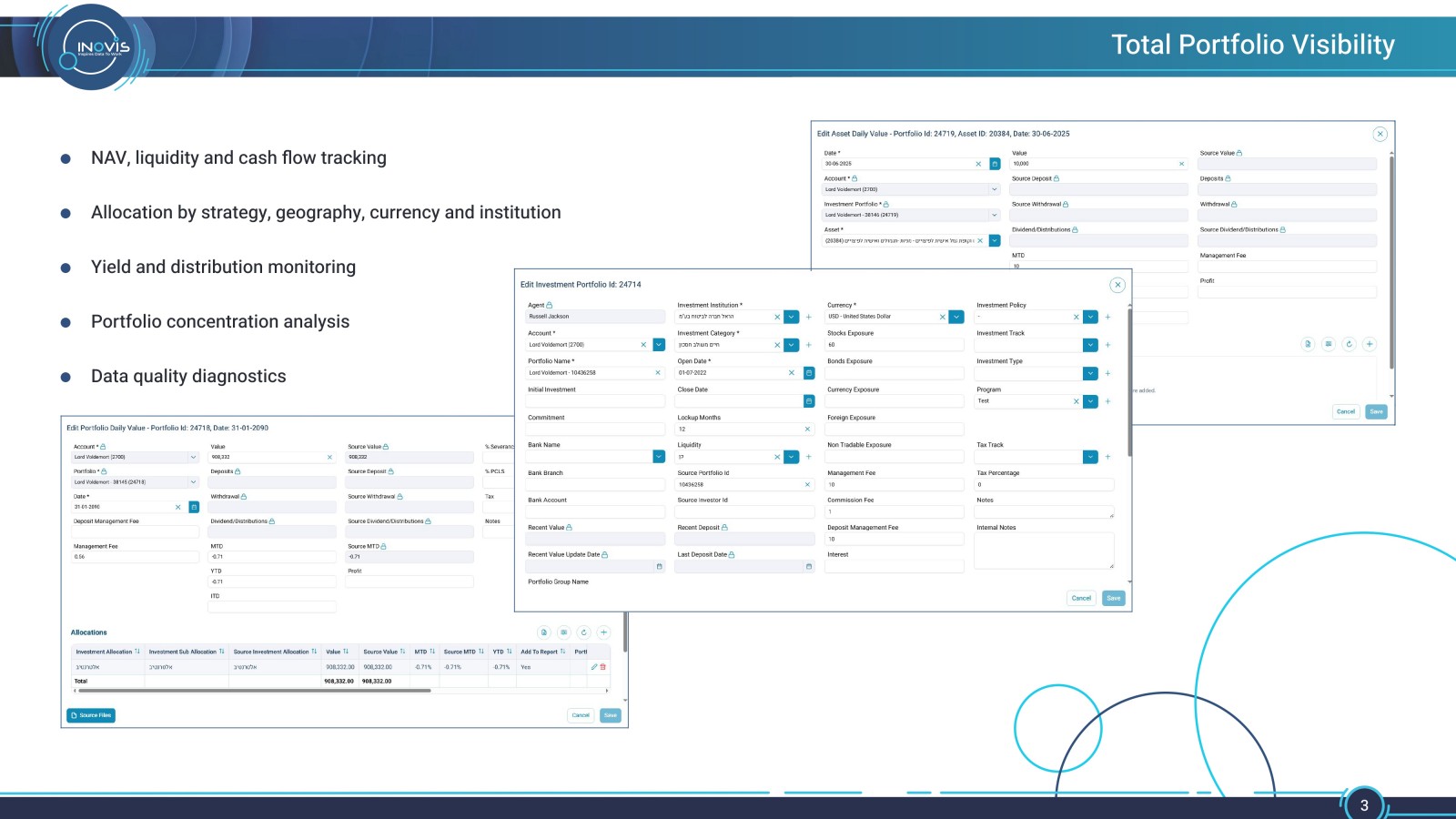Open date picker in Asset Daily Value dialog
Viewport: 1456px width, 819px height.
point(995,164)
